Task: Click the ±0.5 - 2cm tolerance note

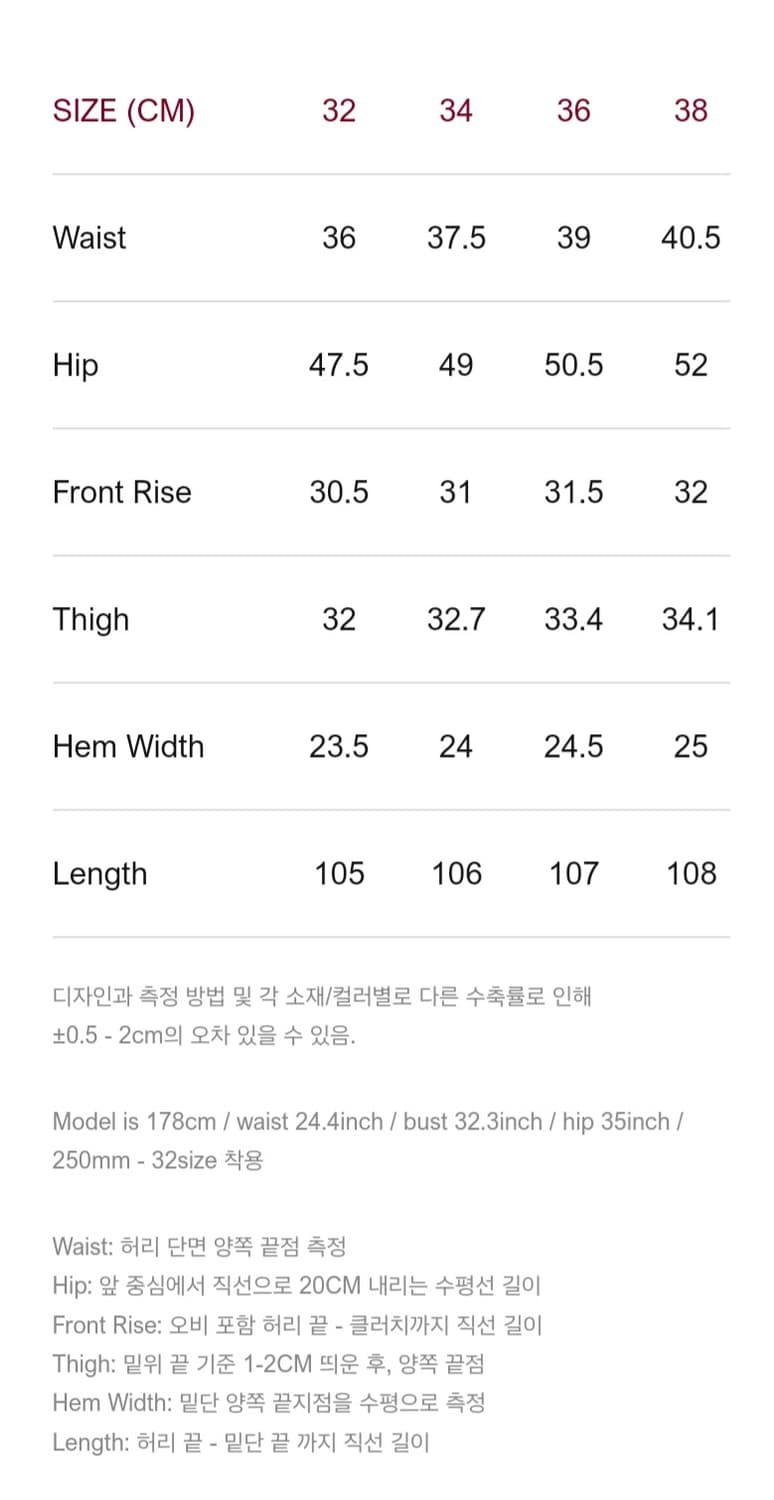Action: tap(204, 1035)
